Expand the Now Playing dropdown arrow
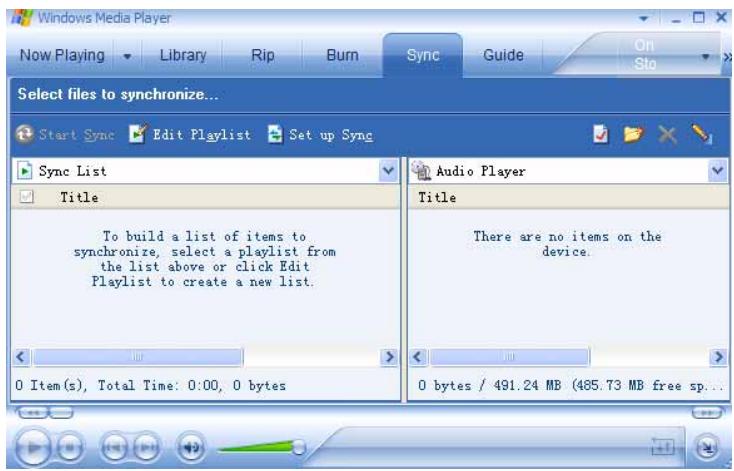This screenshot has width=734, height=471. (x=127, y=56)
